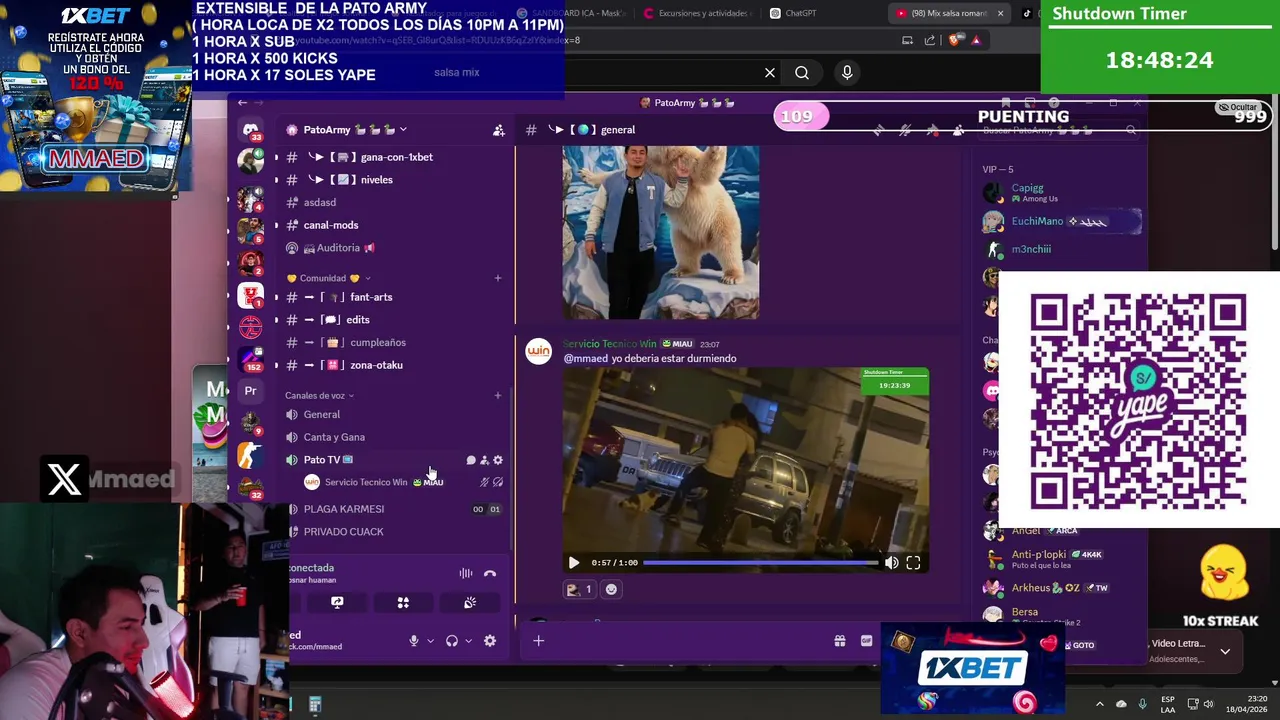
Task: Join Canta y Gana voice channel
Action: click(334, 437)
